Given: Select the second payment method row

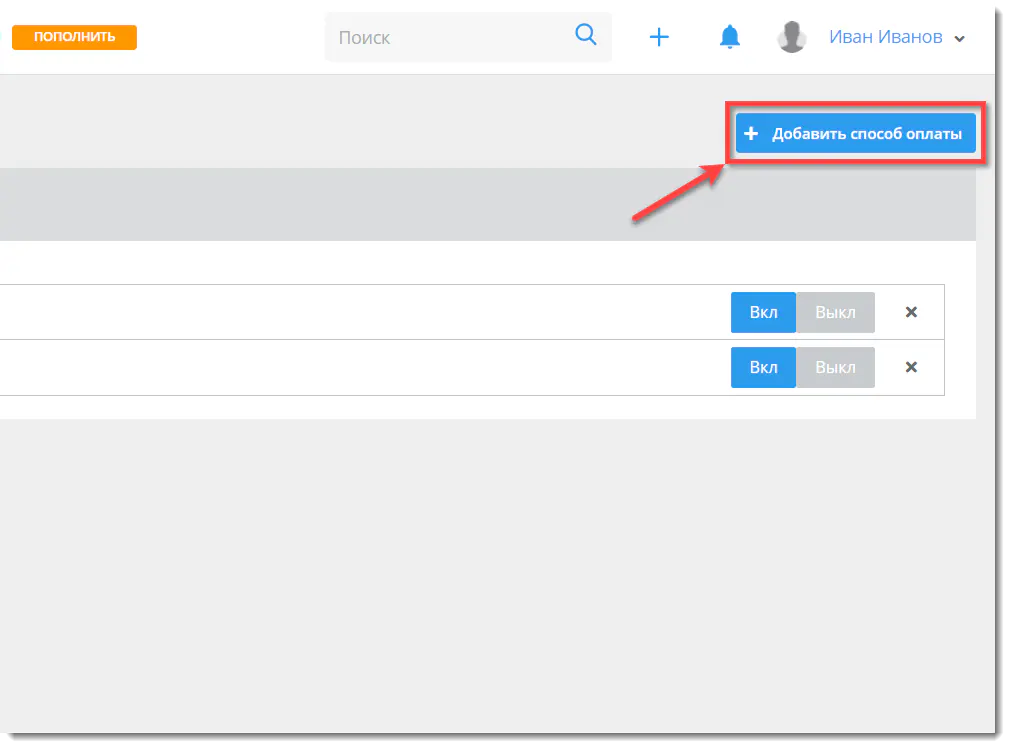Looking at the screenshot, I should tap(350, 367).
